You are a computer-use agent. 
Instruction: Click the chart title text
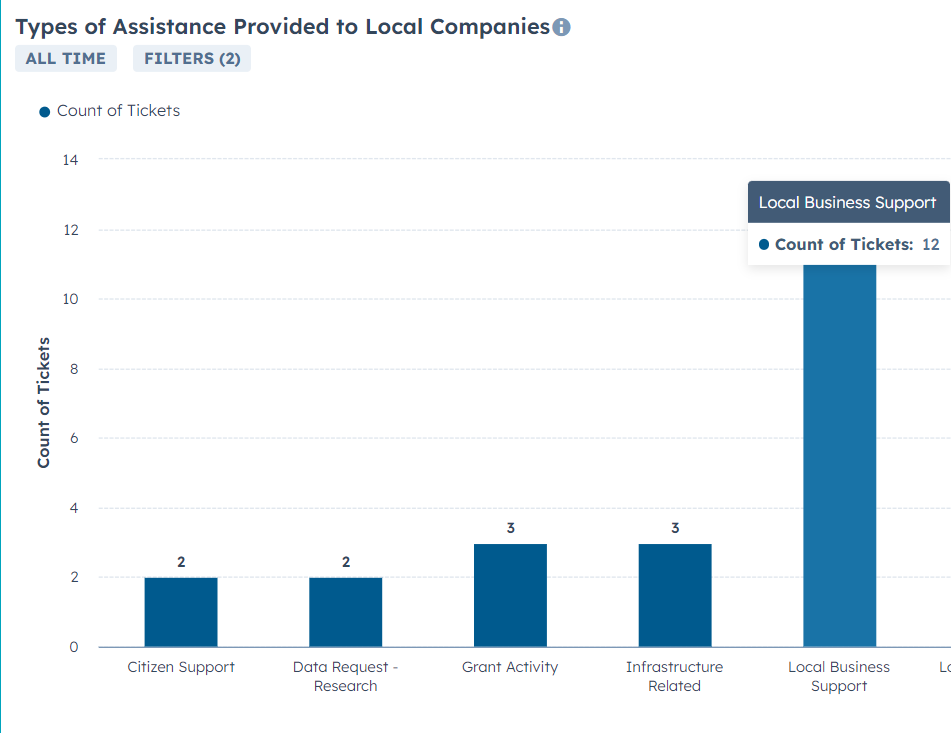coord(283,27)
